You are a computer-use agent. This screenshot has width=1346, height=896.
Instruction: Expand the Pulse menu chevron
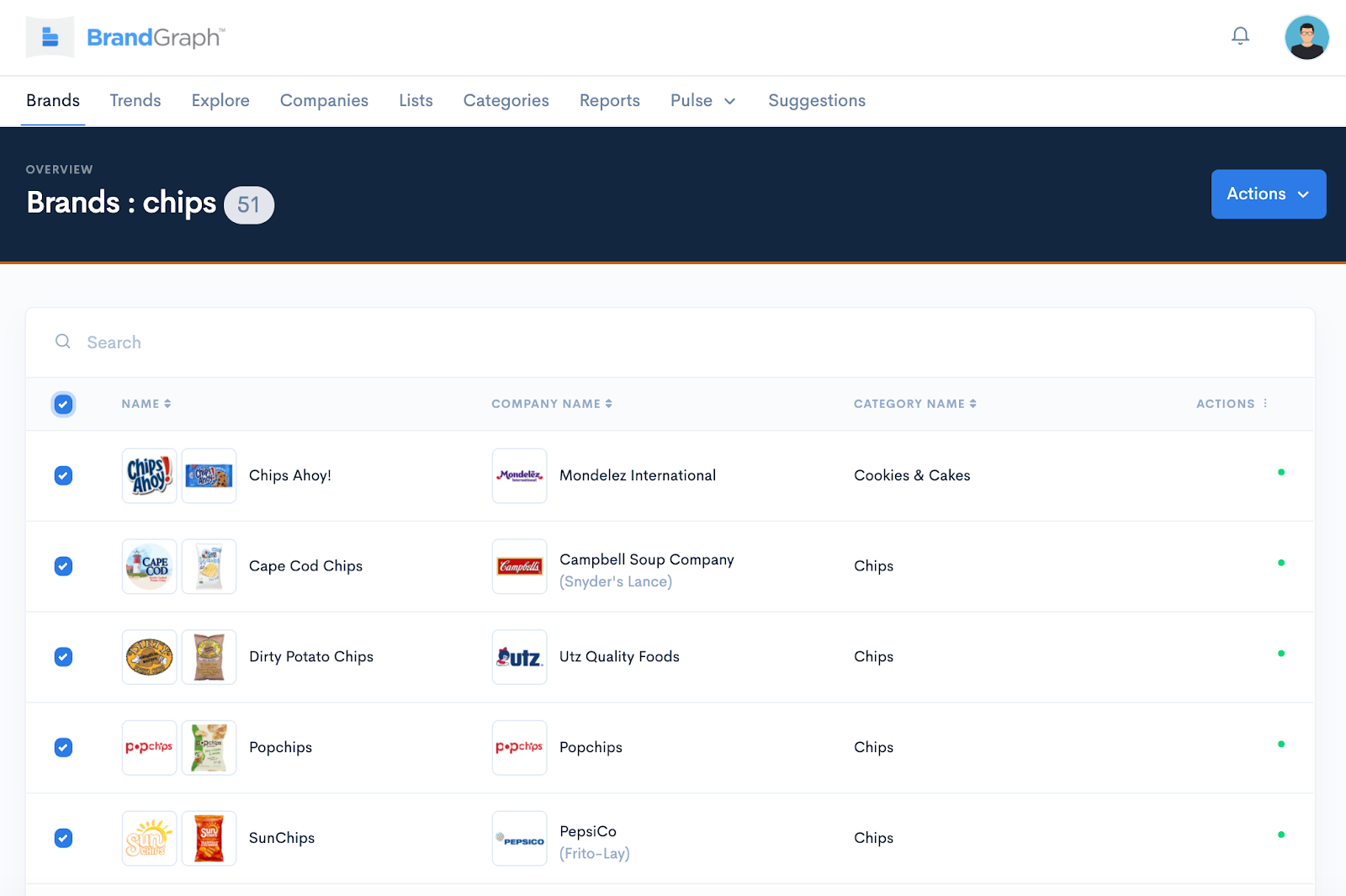click(x=730, y=102)
